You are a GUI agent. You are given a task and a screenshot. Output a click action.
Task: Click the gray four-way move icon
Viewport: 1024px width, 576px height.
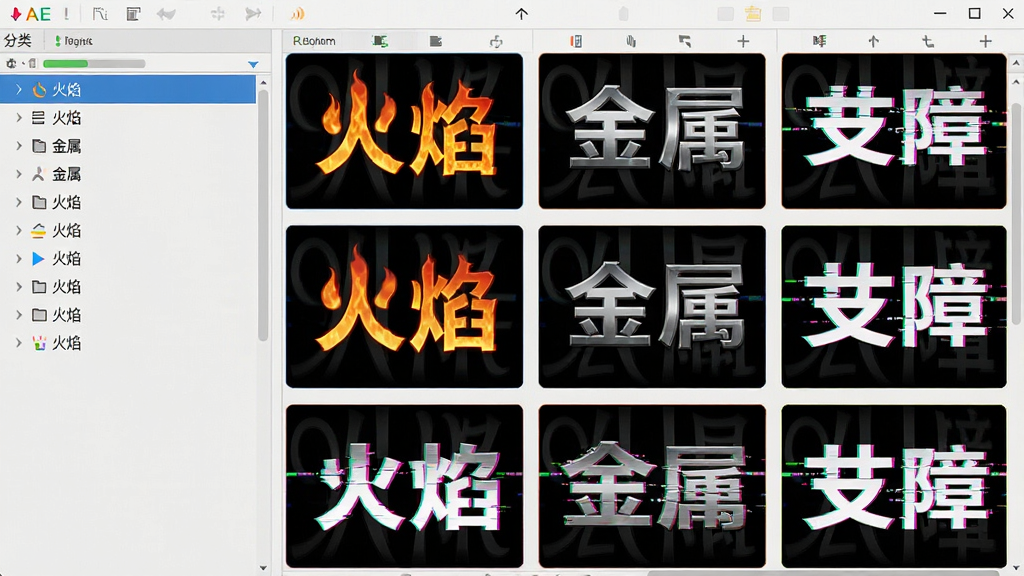click(x=217, y=14)
